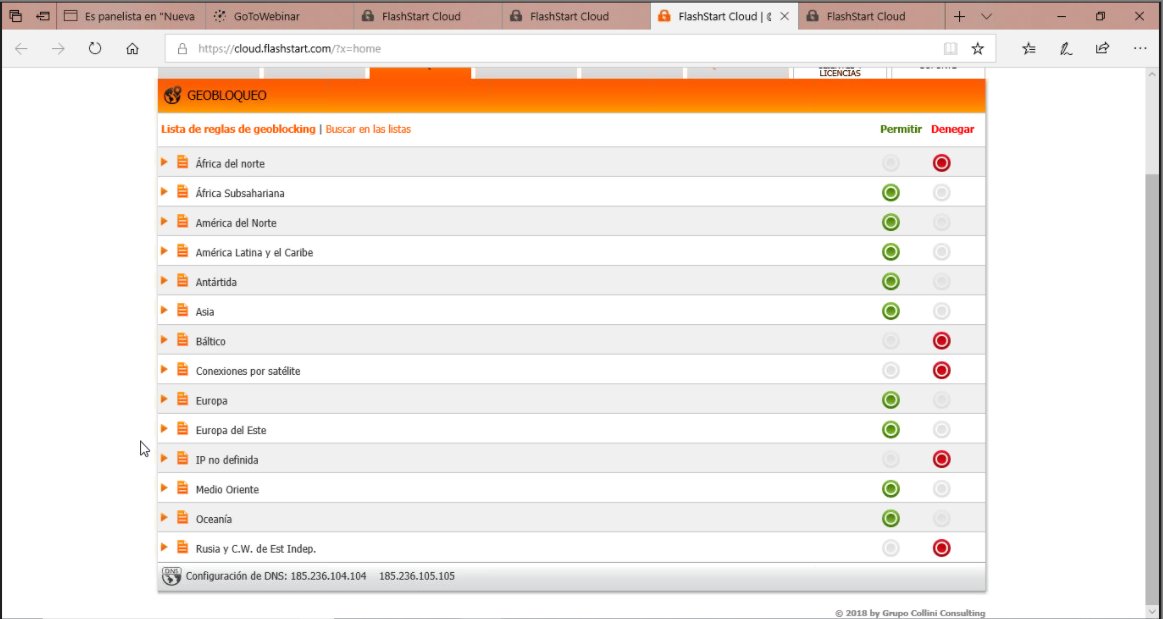
Task: Set África del norte to Permitir
Action: tap(891, 163)
